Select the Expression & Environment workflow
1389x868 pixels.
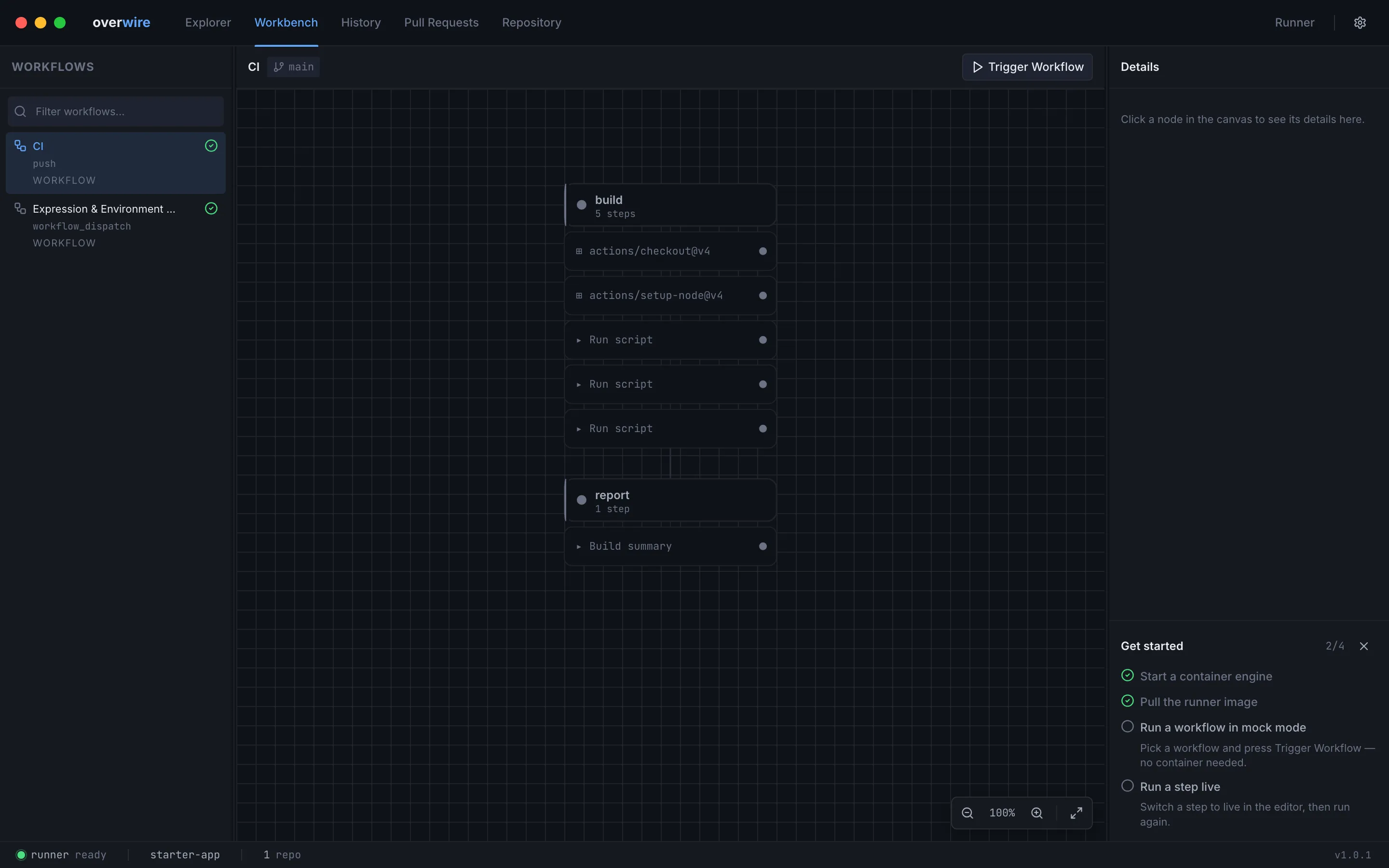[115, 226]
